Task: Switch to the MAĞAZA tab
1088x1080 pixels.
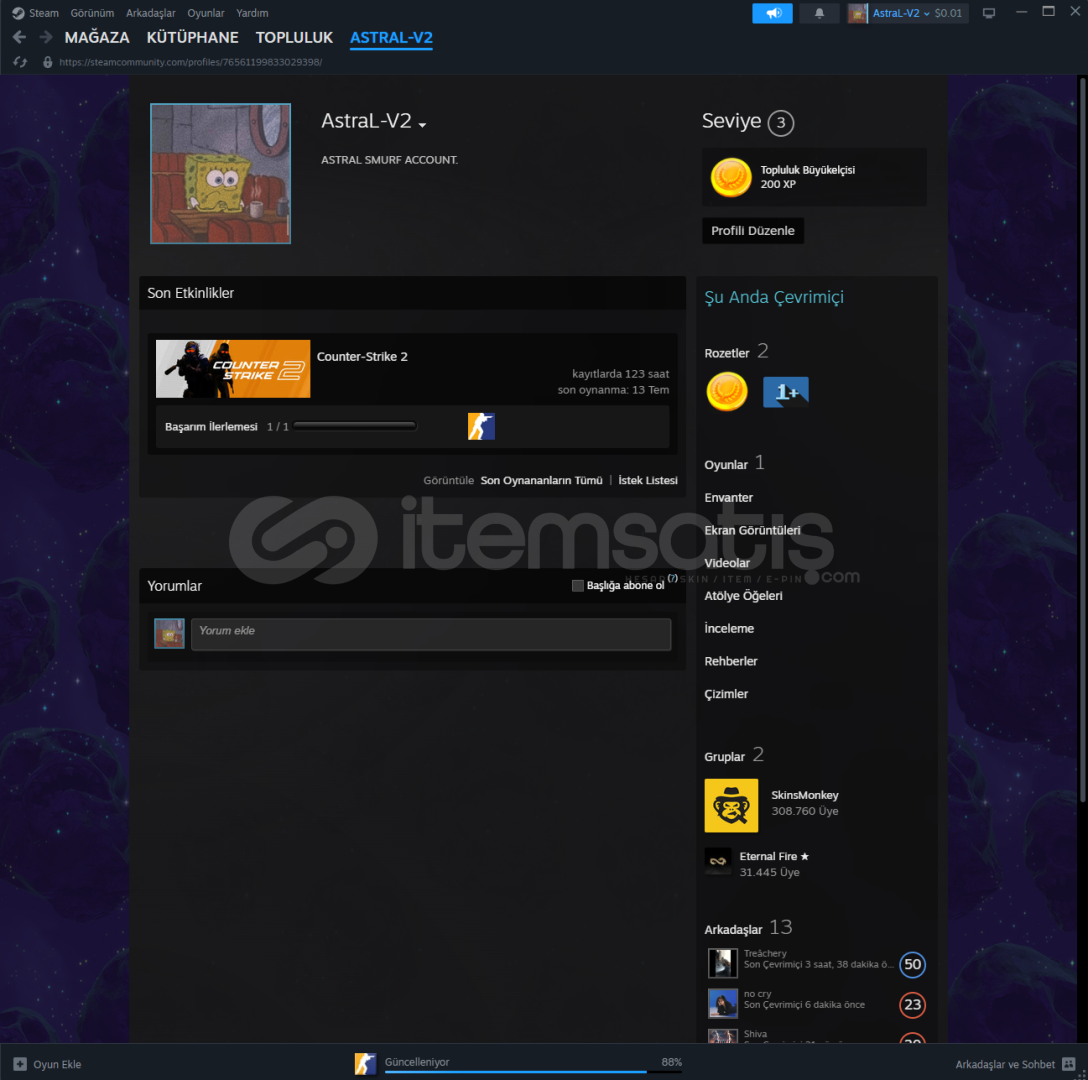Action: tap(97, 37)
